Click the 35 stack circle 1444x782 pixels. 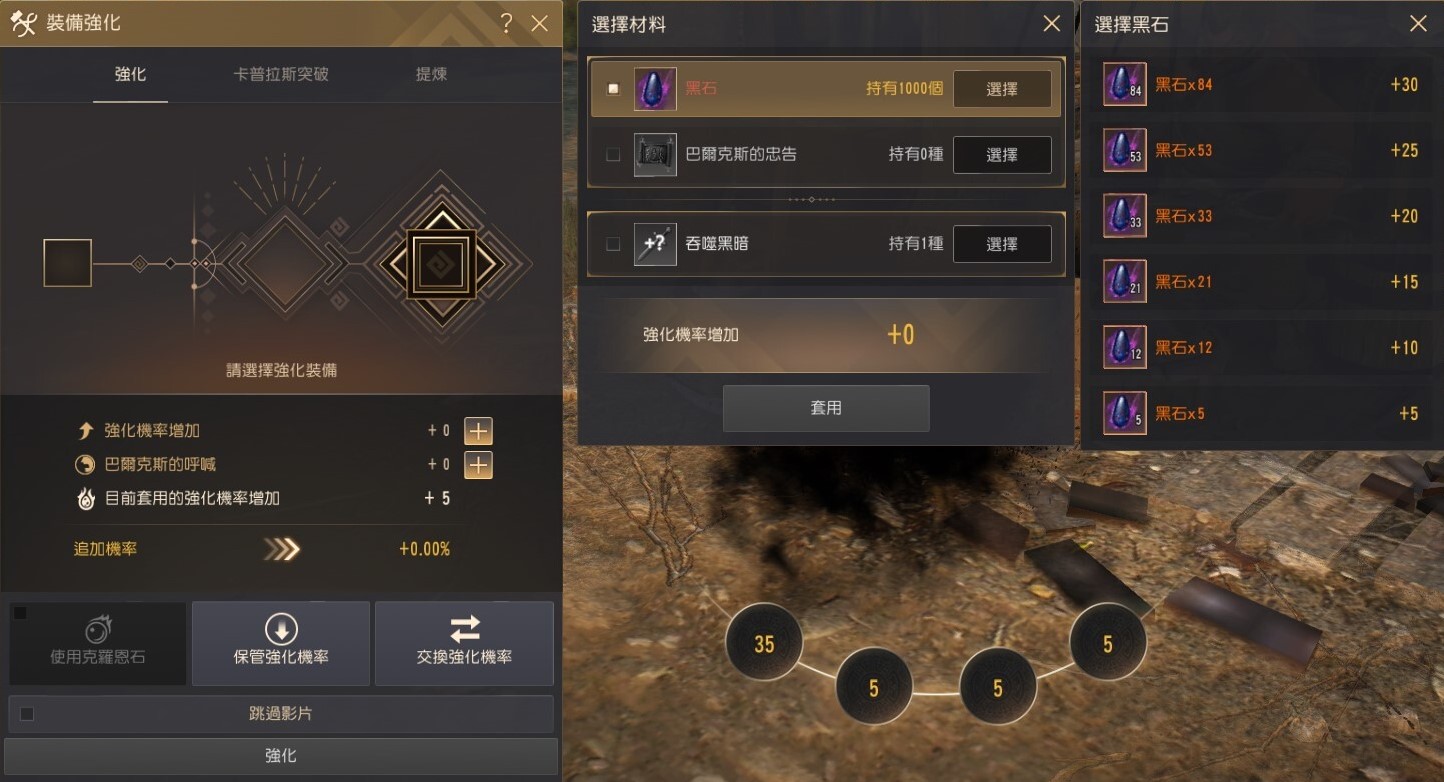(764, 644)
